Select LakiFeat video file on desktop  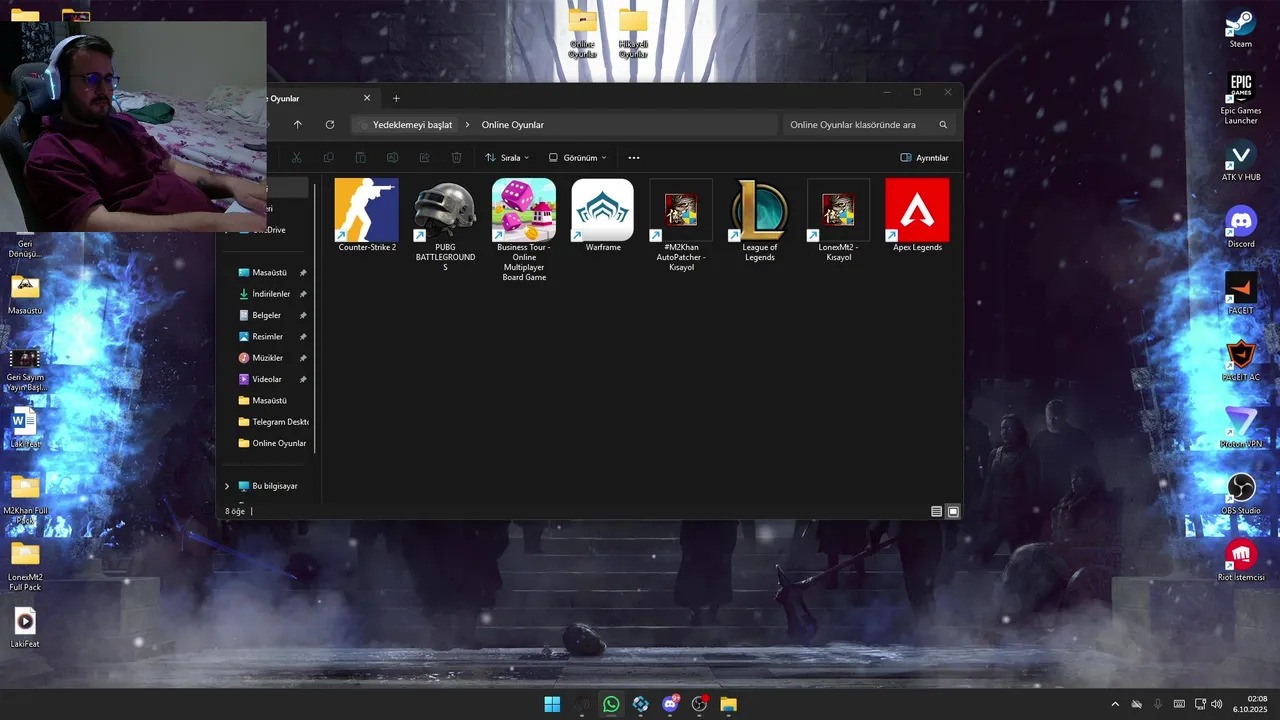[25, 628]
